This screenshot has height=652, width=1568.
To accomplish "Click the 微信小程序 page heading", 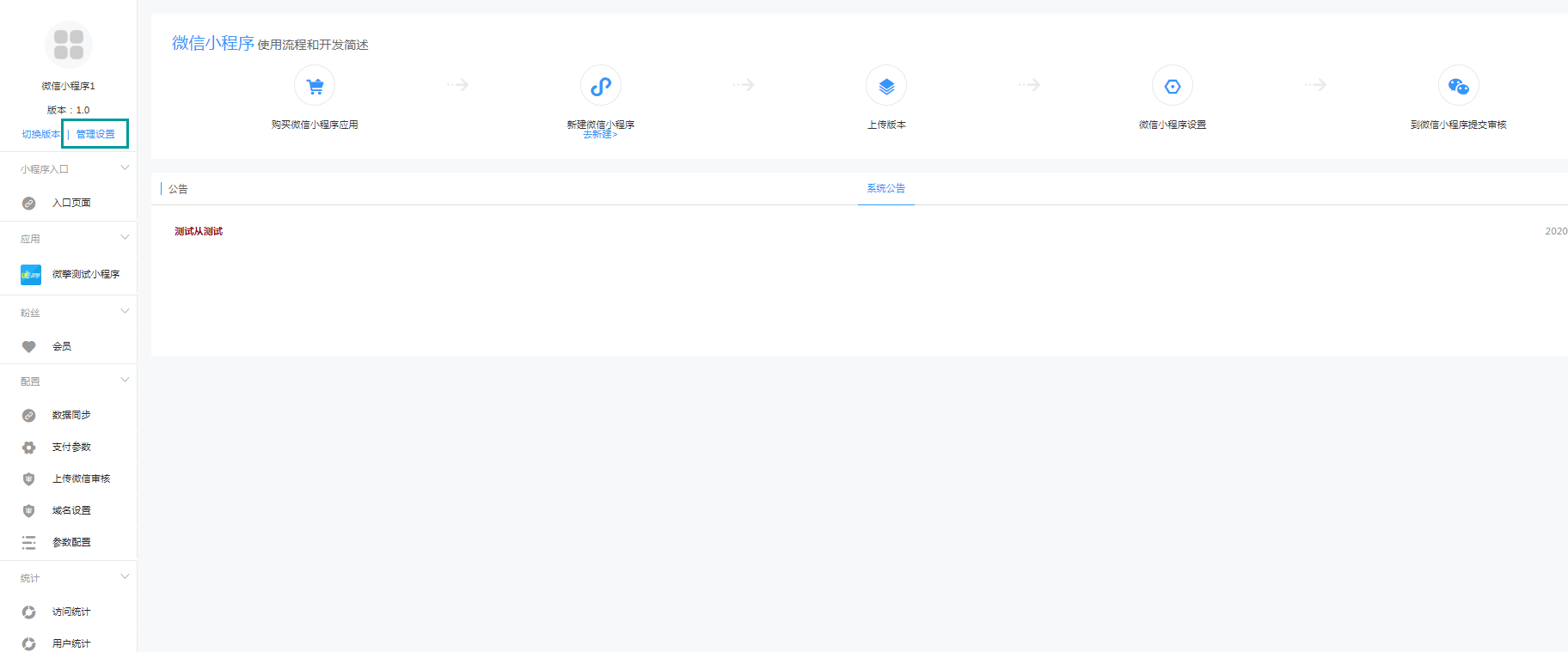I will 213,43.
